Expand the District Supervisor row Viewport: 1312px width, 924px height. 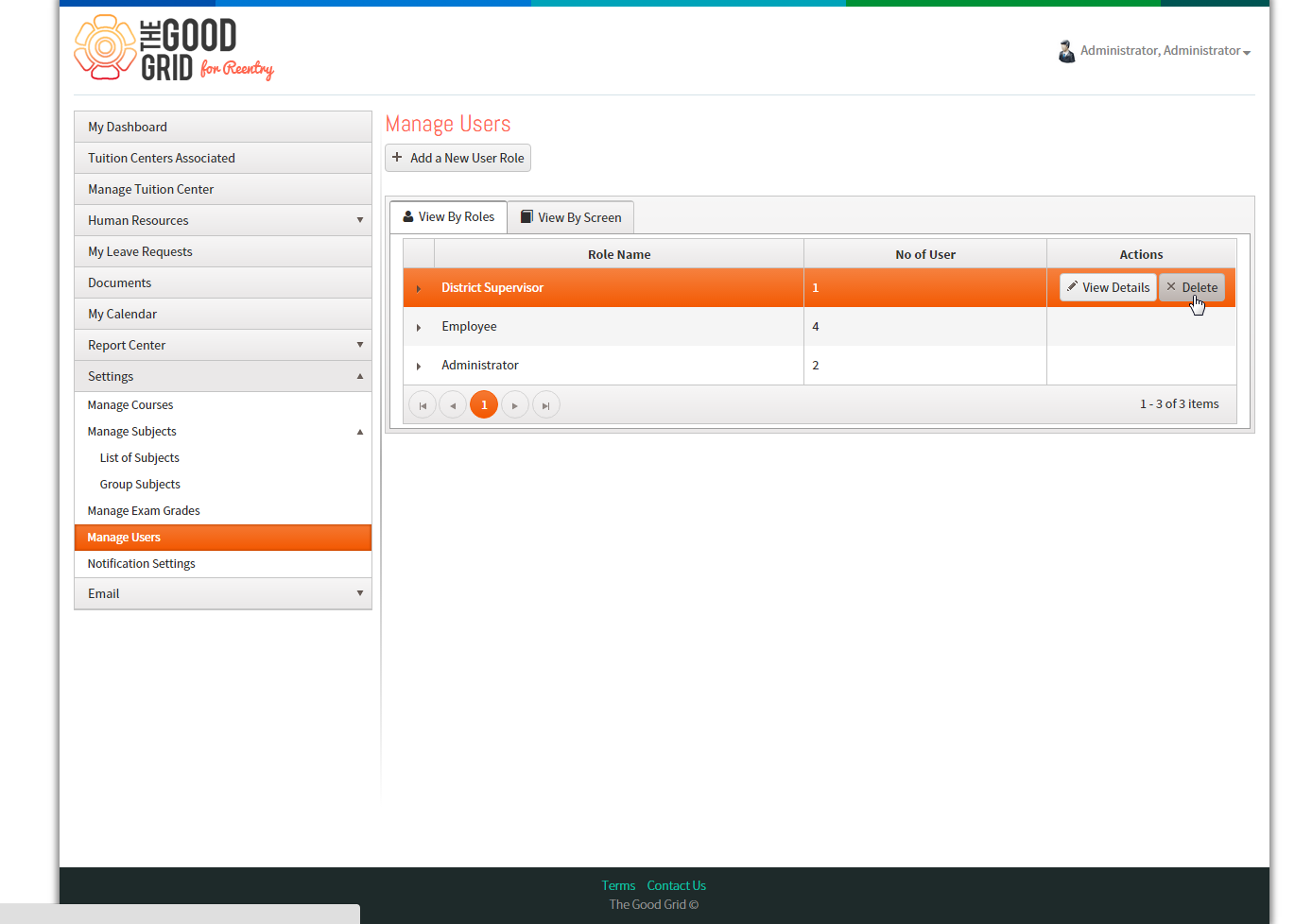pos(419,288)
